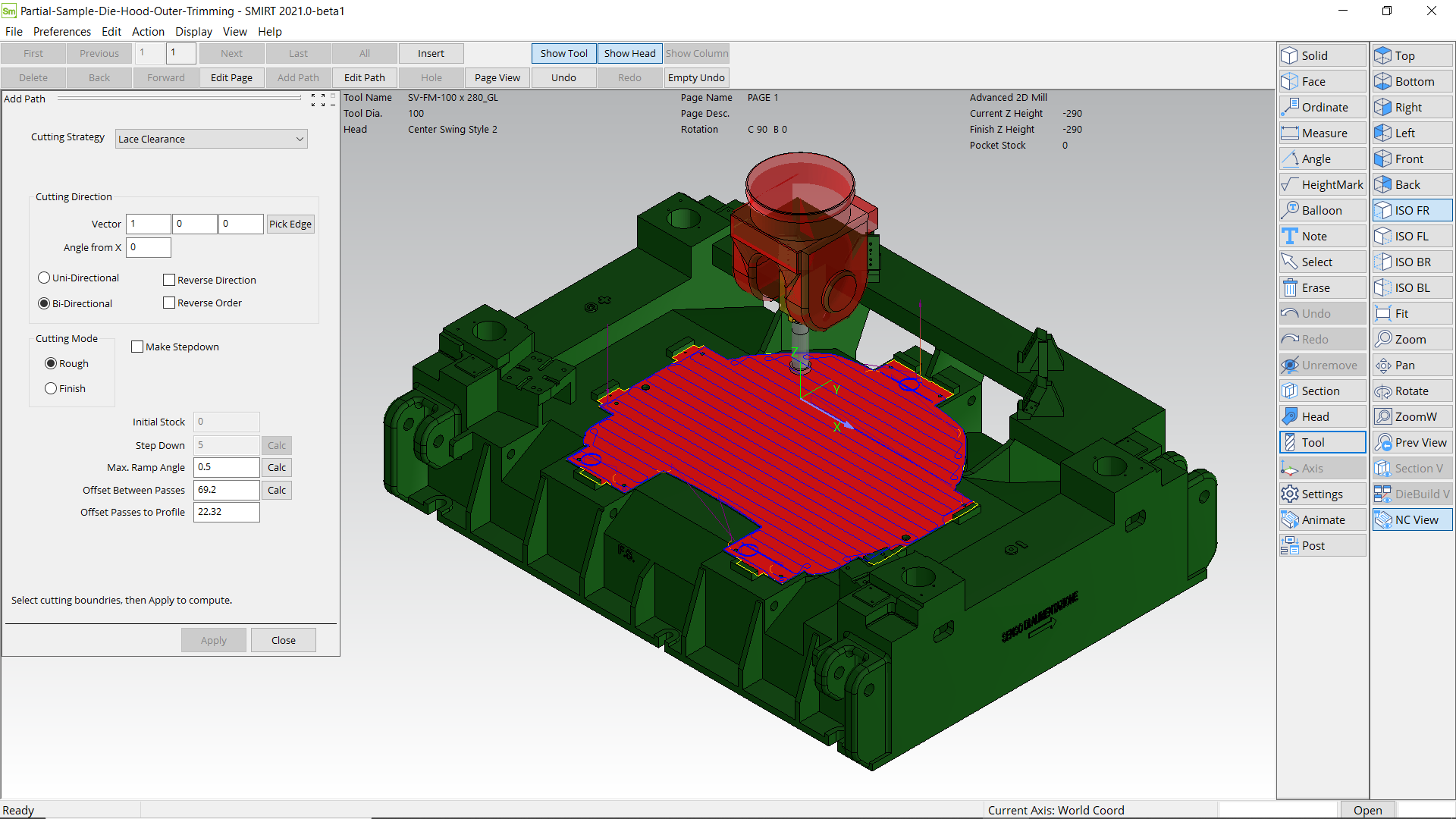Activate the HeightMark tool

coord(1323,185)
